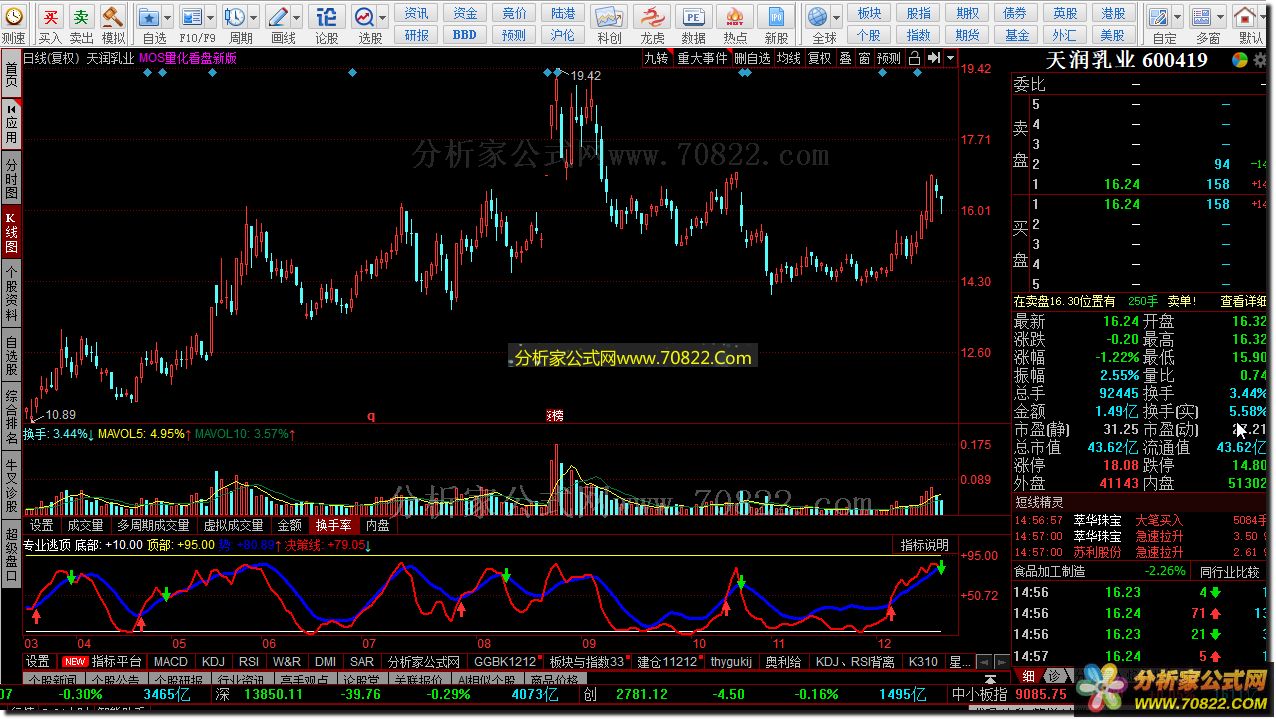Expand the 选股 dropdown arrow

tap(382, 17)
